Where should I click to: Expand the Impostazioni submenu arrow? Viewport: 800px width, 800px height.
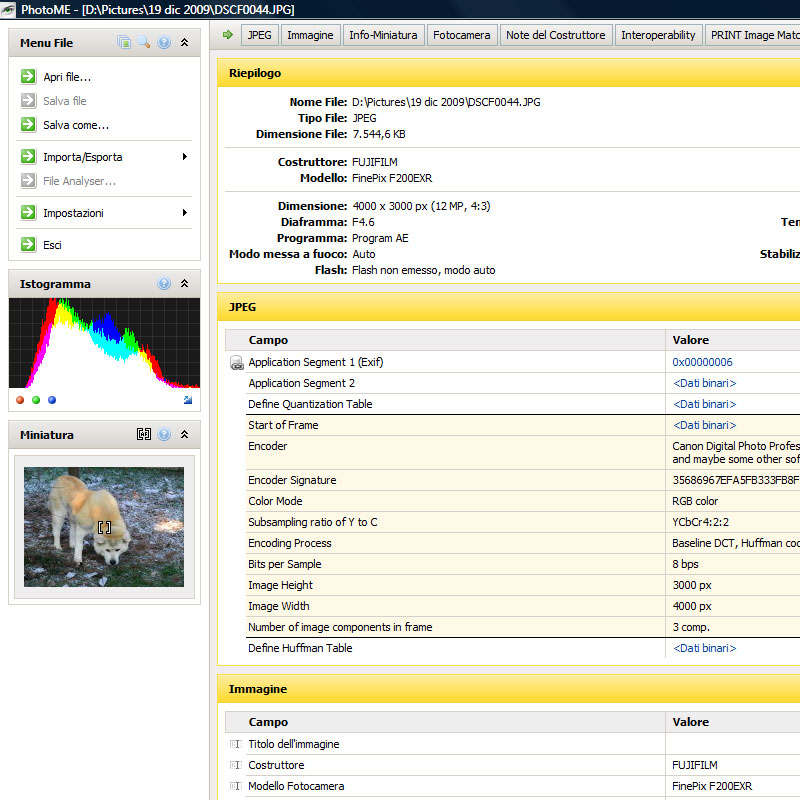(x=185, y=212)
